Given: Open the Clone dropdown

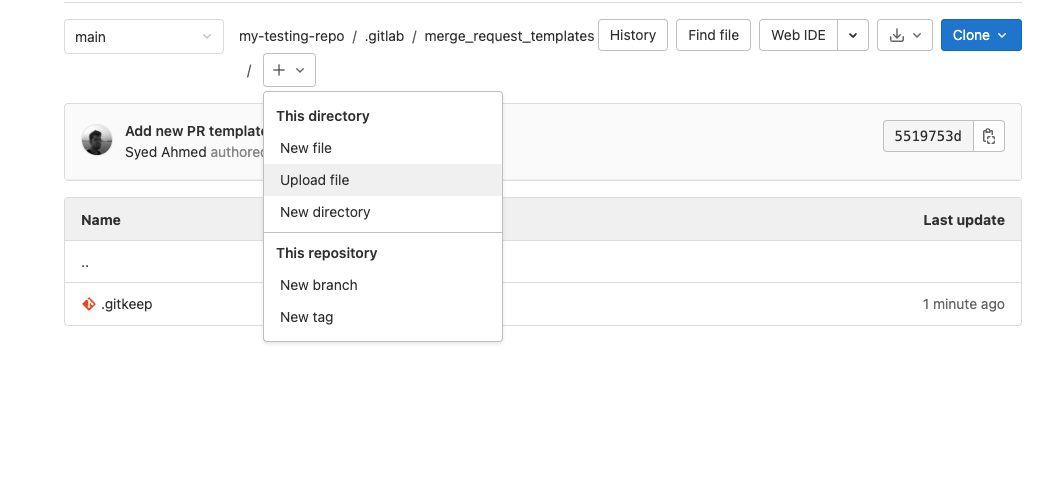Looking at the screenshot, I should (x=980, y=36).
